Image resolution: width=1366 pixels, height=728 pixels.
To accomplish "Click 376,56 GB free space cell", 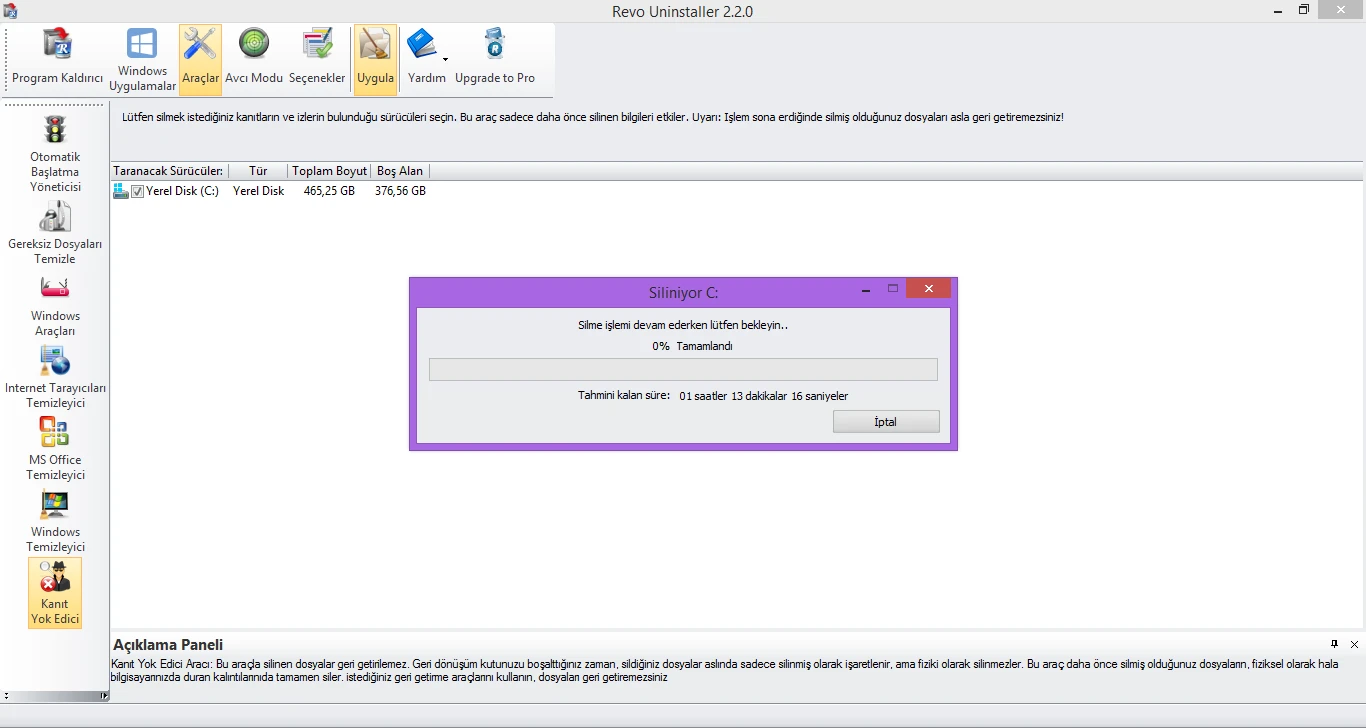I will coord(400,191).
